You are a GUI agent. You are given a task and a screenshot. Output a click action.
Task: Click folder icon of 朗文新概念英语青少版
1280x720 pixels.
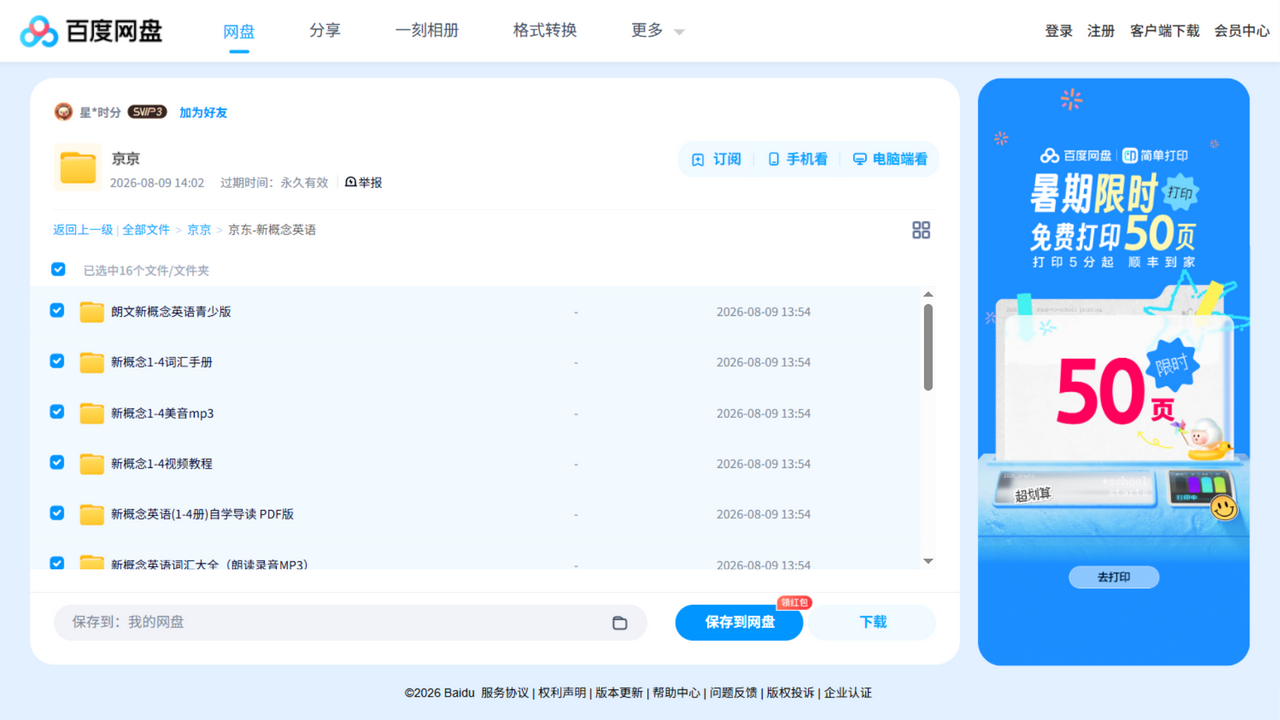(x=92, y=312)
